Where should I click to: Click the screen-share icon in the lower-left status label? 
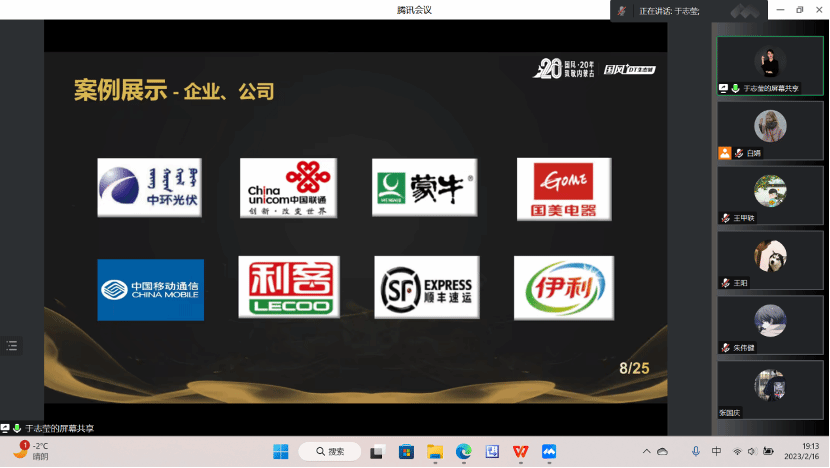[x=5, y=428]
